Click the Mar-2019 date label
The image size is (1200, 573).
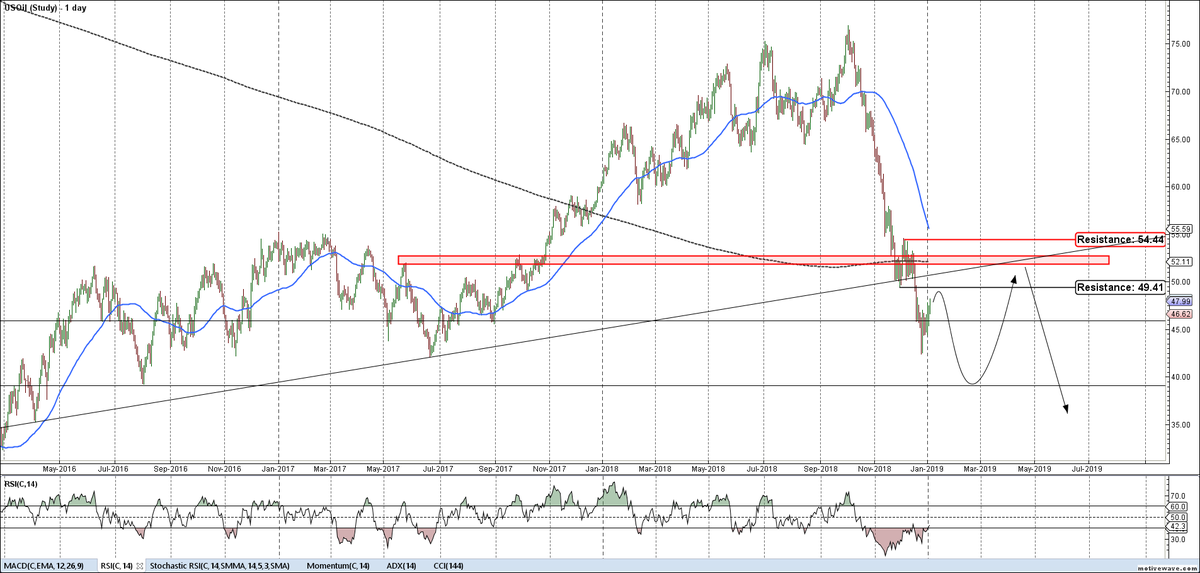(980, 468)
